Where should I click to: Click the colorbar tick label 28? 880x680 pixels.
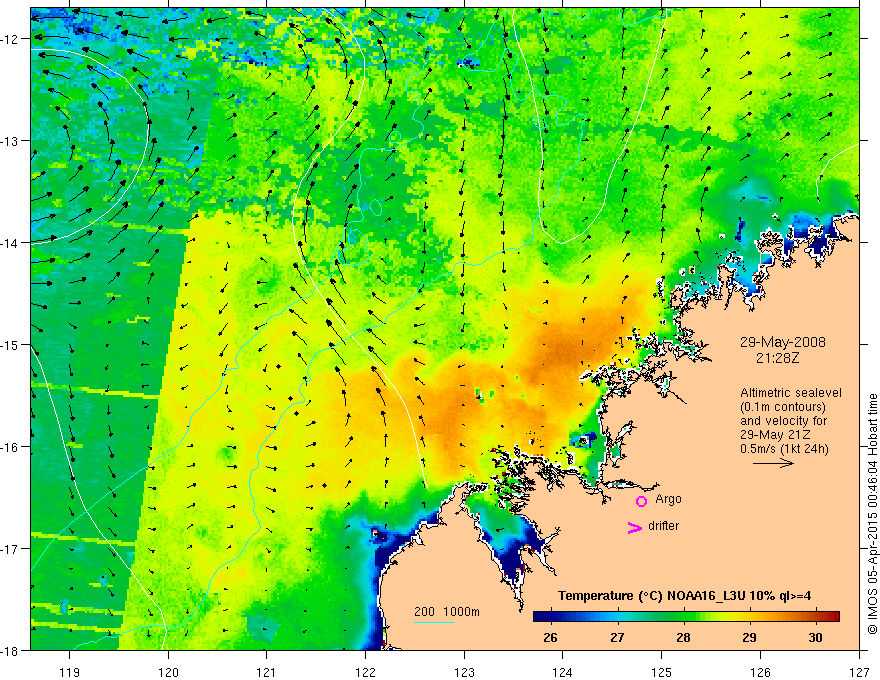click(x=683, y=637)
